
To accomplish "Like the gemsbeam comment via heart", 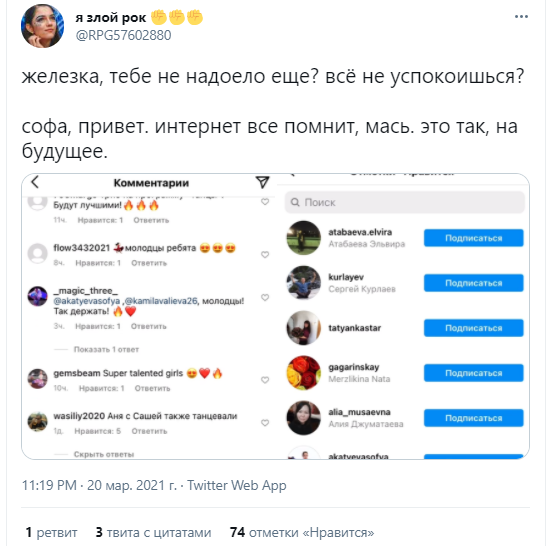I will (x=265, y=380).
